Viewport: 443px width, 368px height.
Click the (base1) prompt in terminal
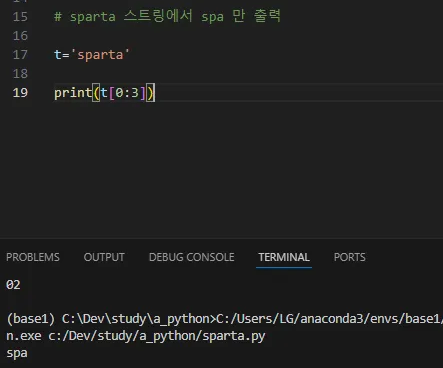coord(30,319)
